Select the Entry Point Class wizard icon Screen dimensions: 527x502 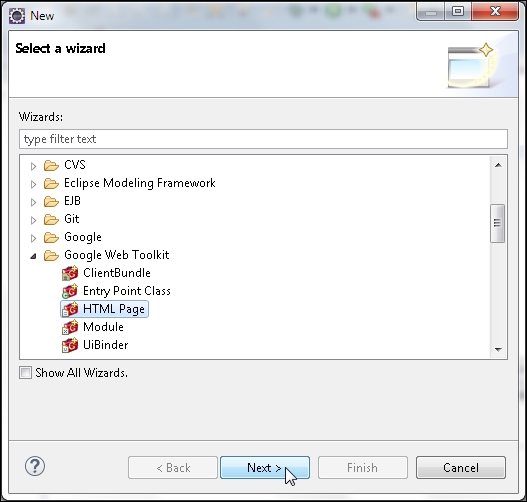70,291
